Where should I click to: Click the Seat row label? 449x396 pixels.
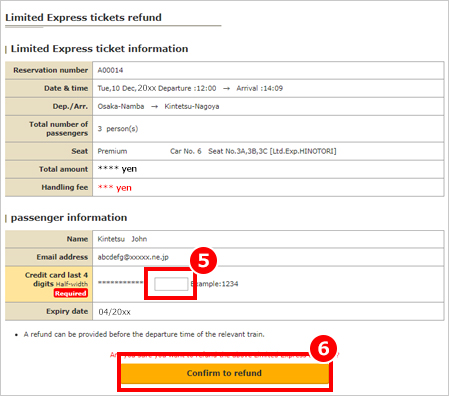coord(80,151)
